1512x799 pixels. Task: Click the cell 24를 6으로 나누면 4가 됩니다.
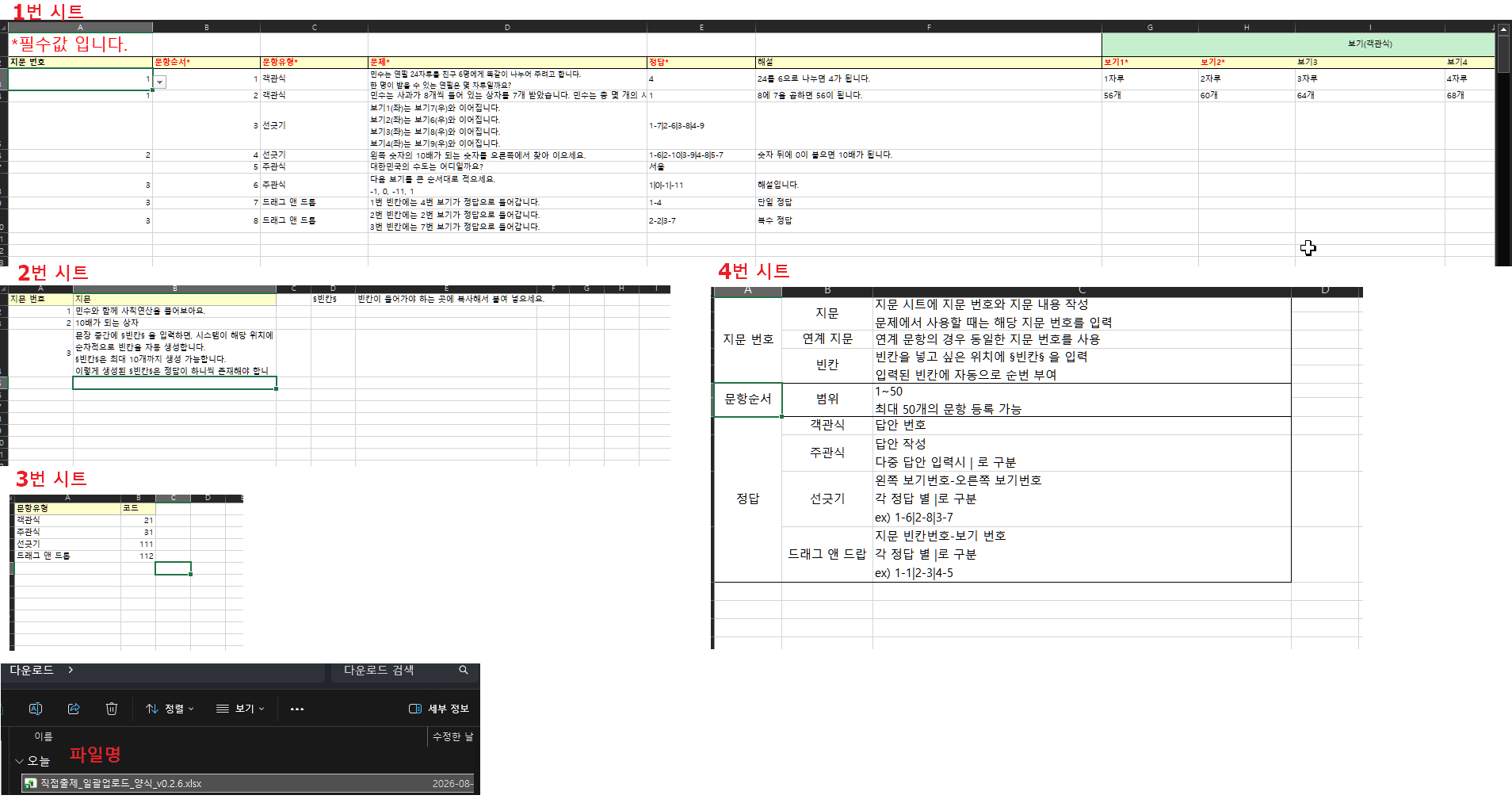point(929,79)
